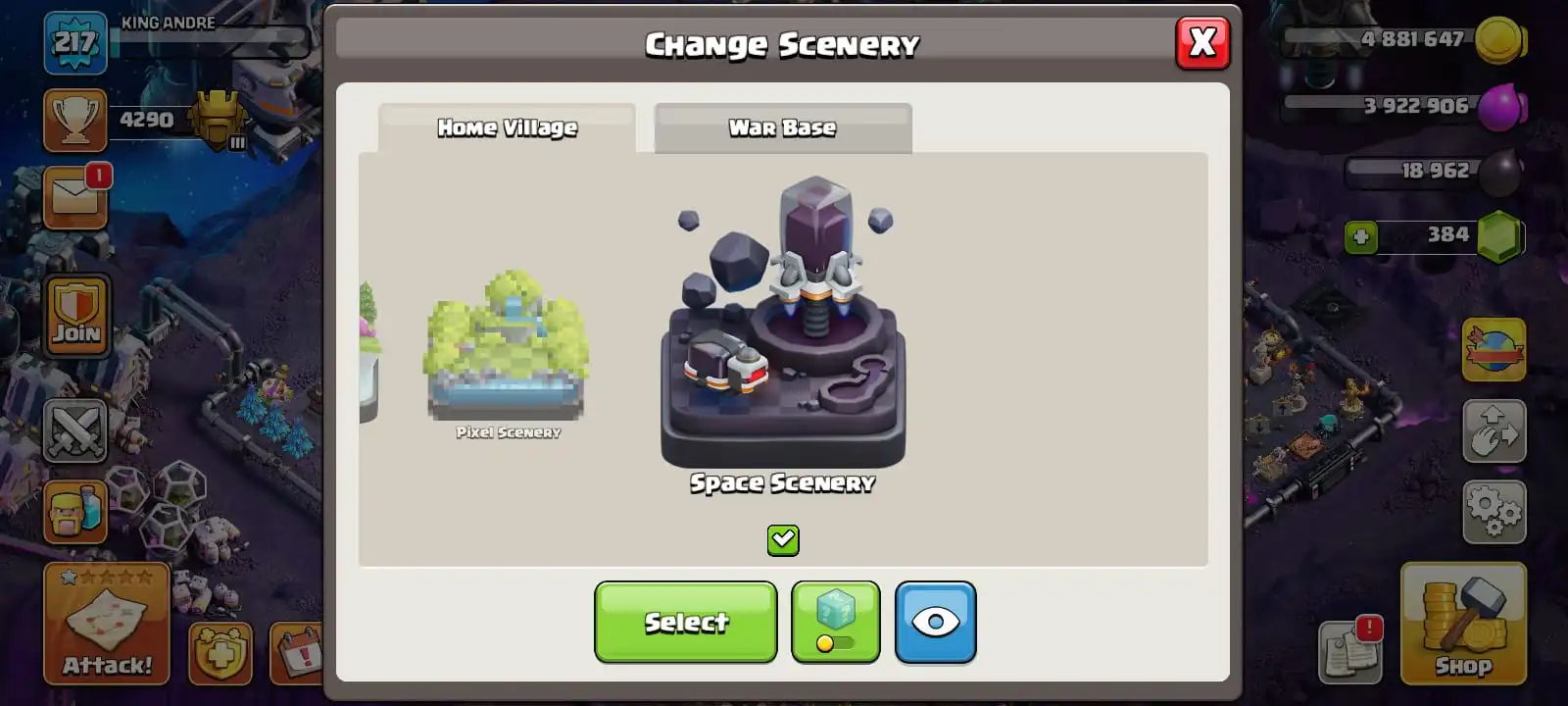Image resolution: width=1568 pixels, height=706 pixels.
Task: Open the layout editor hand icon
Action: coord(1494,431)
